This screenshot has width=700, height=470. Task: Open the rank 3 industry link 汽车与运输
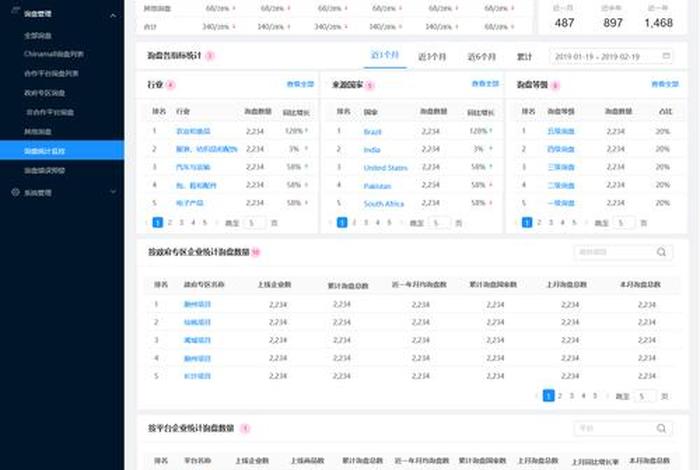(193, 167)
